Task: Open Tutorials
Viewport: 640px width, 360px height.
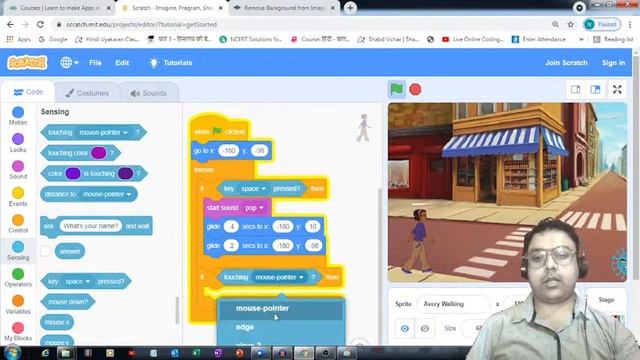Action: coord(171,62)
